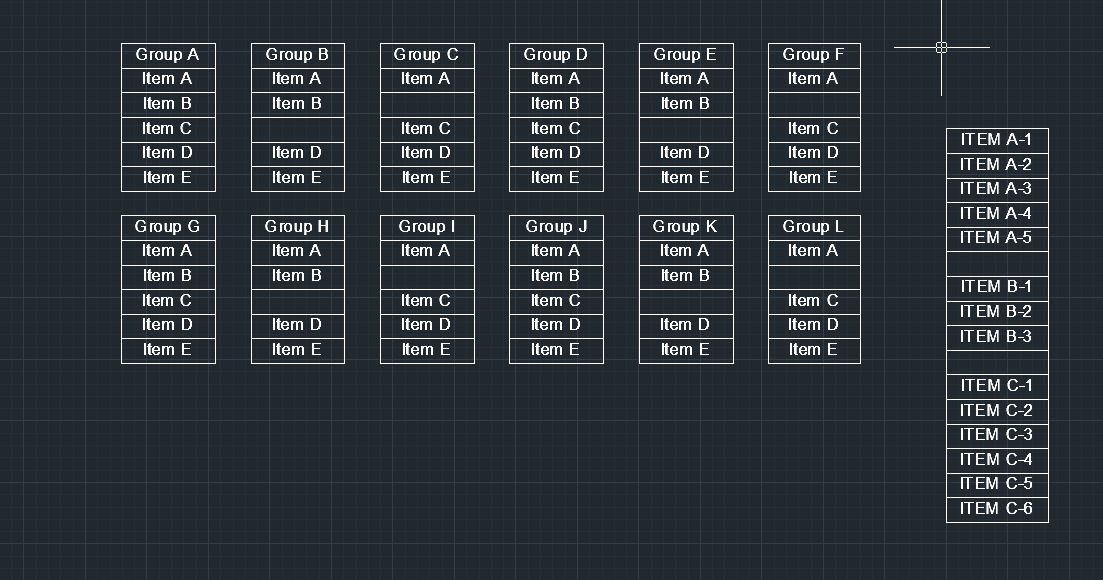Select the Group A header cell

(x=168, y=56)
